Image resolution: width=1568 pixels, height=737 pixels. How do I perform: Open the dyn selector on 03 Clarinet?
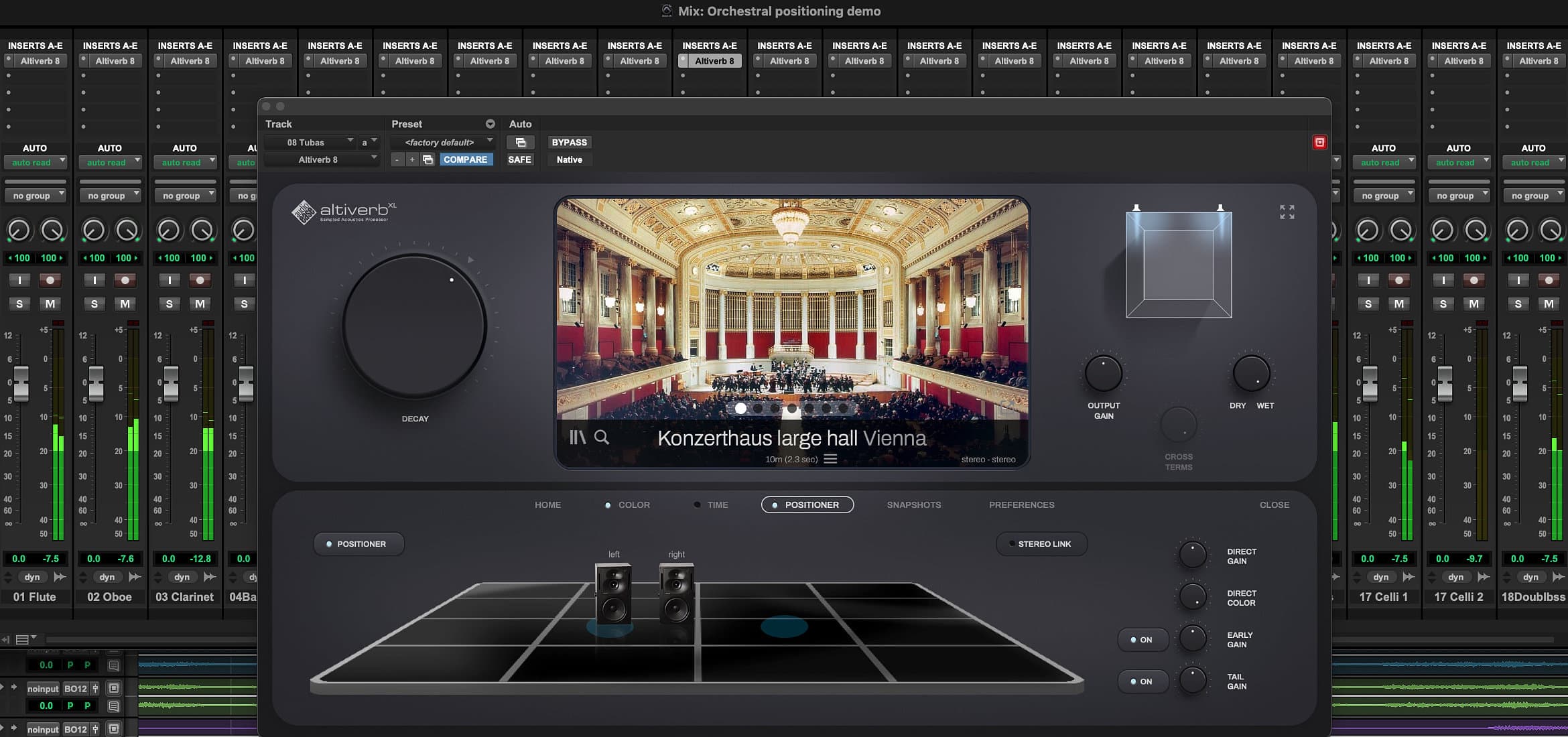182,577
